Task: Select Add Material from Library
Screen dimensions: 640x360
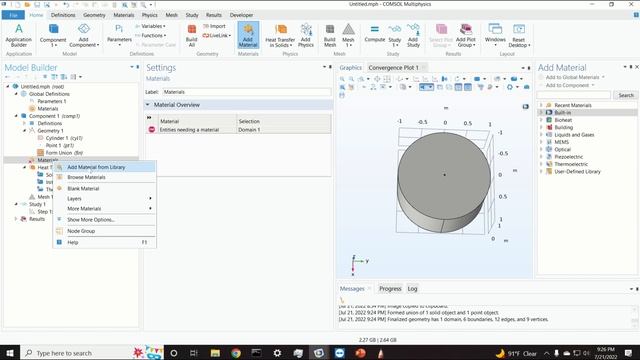Action: tap(104, 167)
